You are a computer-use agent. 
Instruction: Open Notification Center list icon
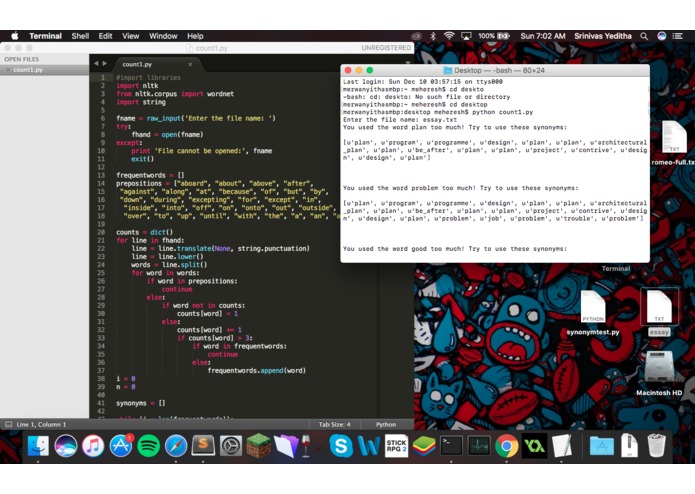pos(678,36)
